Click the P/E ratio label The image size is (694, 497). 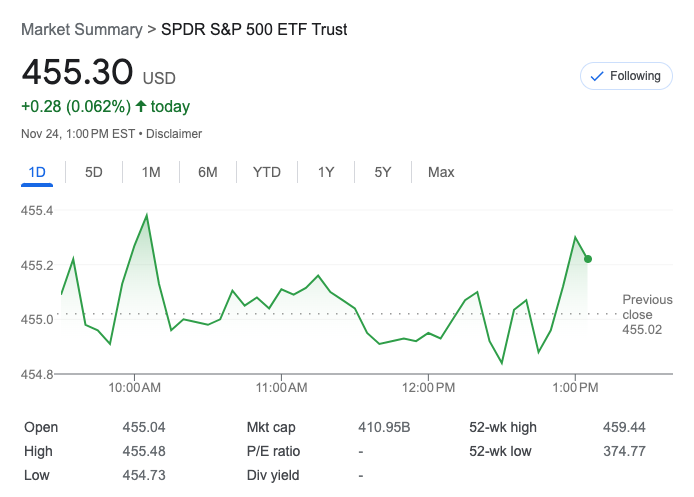click(273, 451)
